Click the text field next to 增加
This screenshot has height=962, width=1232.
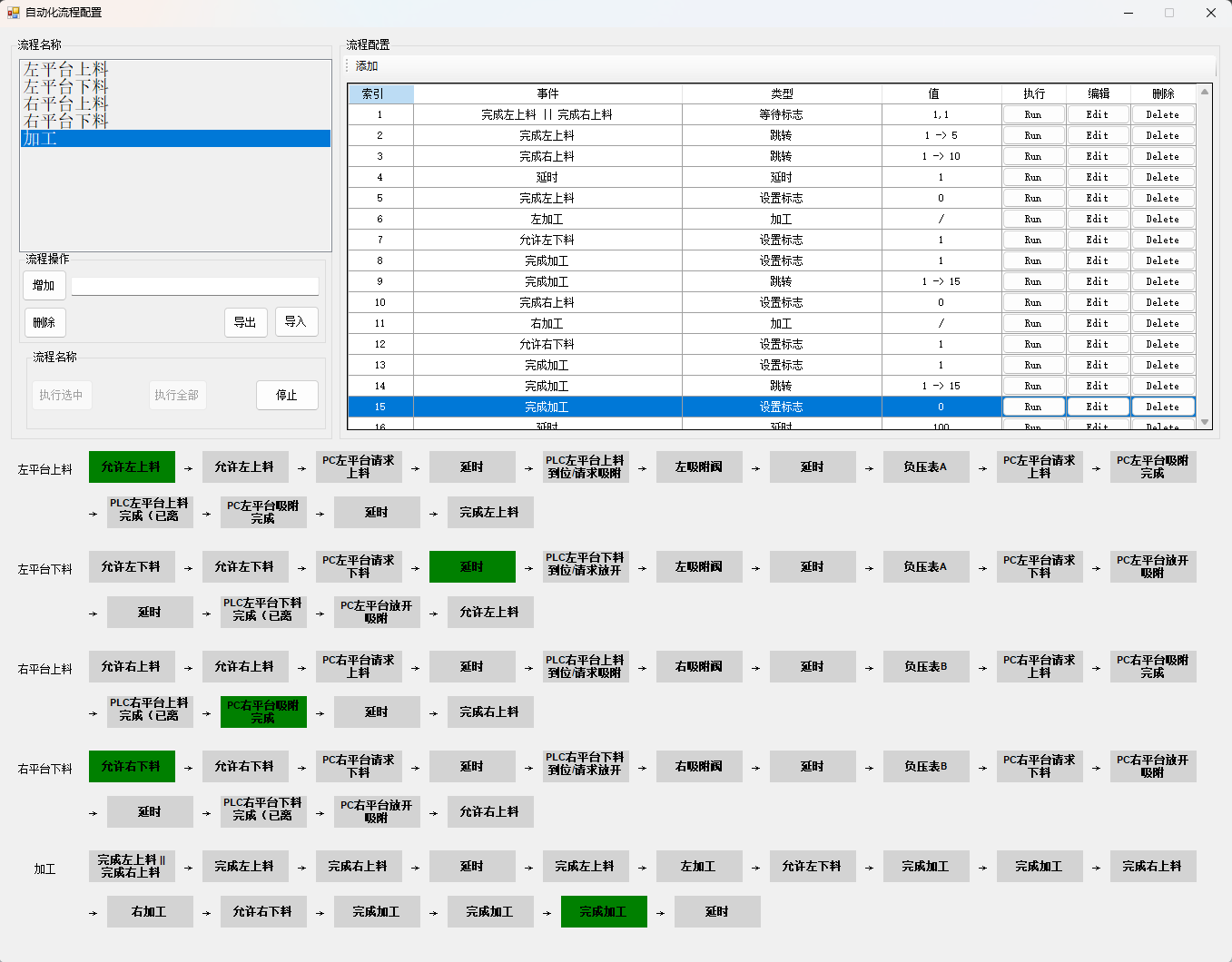point(194,284)
